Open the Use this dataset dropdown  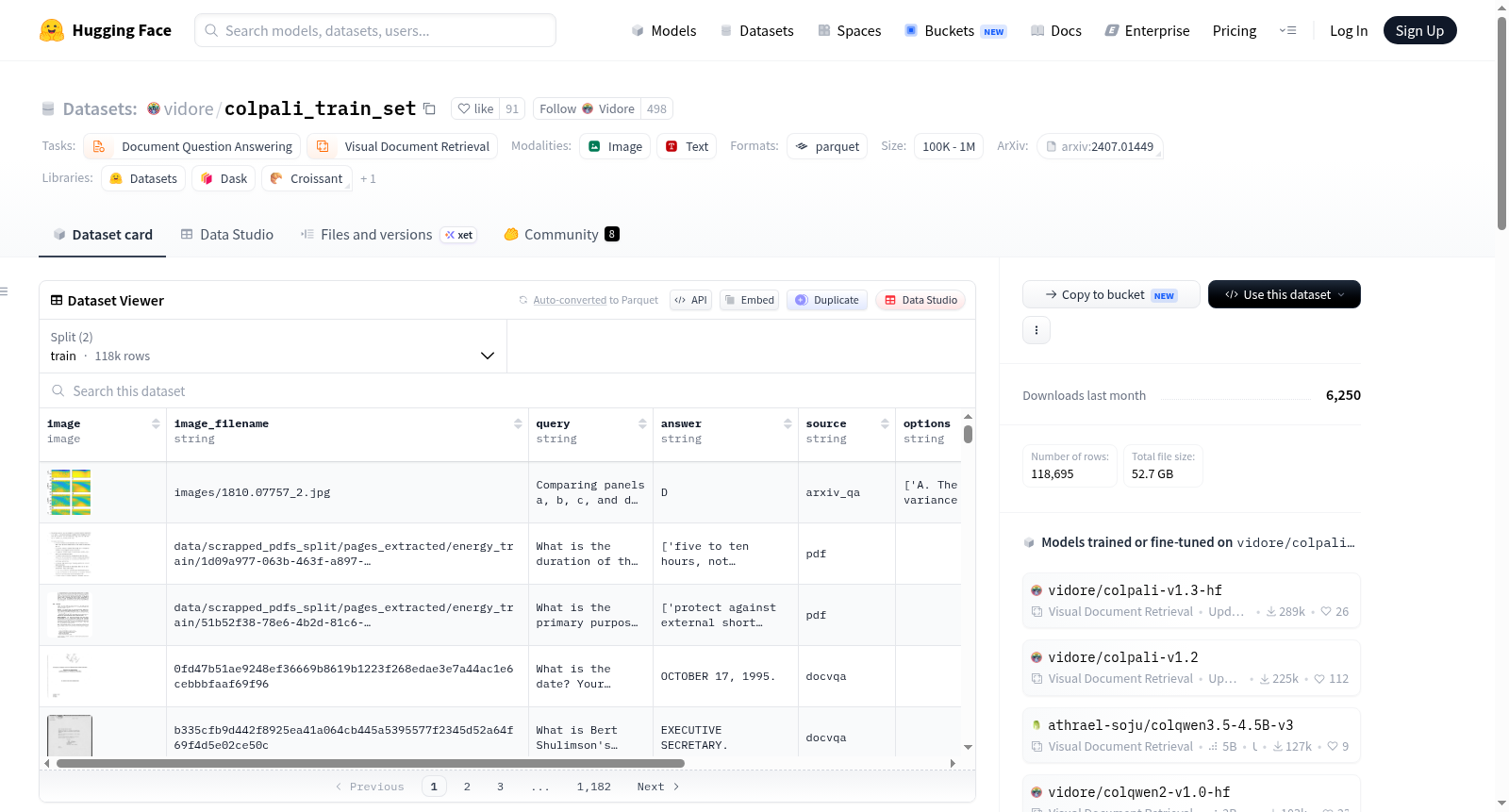1284,294
